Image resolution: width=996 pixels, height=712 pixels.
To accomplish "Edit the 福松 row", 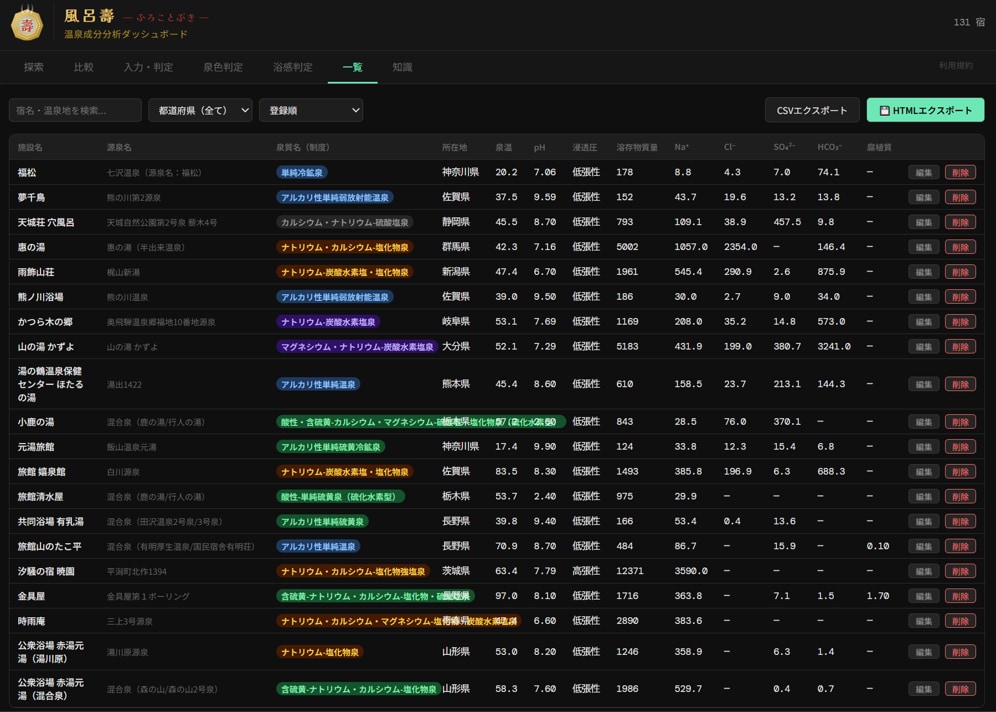I will tap(924, 173).
